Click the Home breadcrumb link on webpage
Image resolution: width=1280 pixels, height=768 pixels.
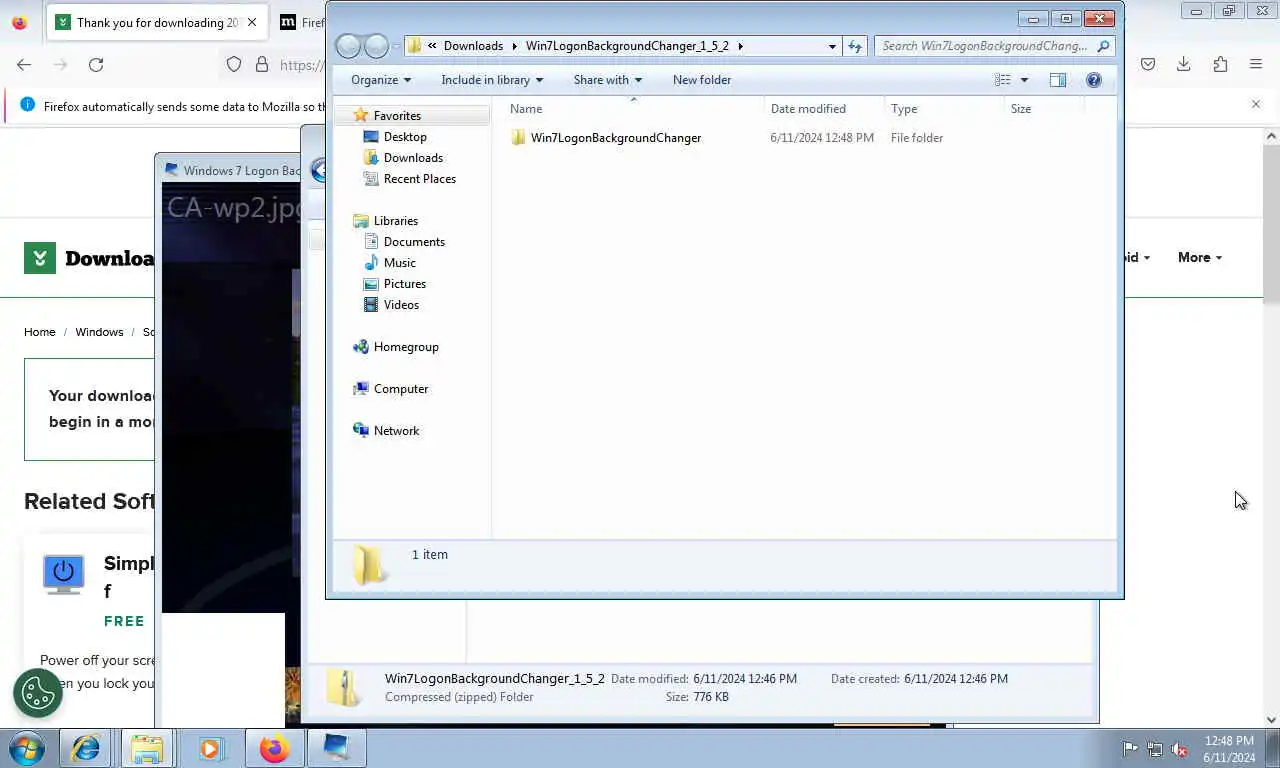click(40, 332)
